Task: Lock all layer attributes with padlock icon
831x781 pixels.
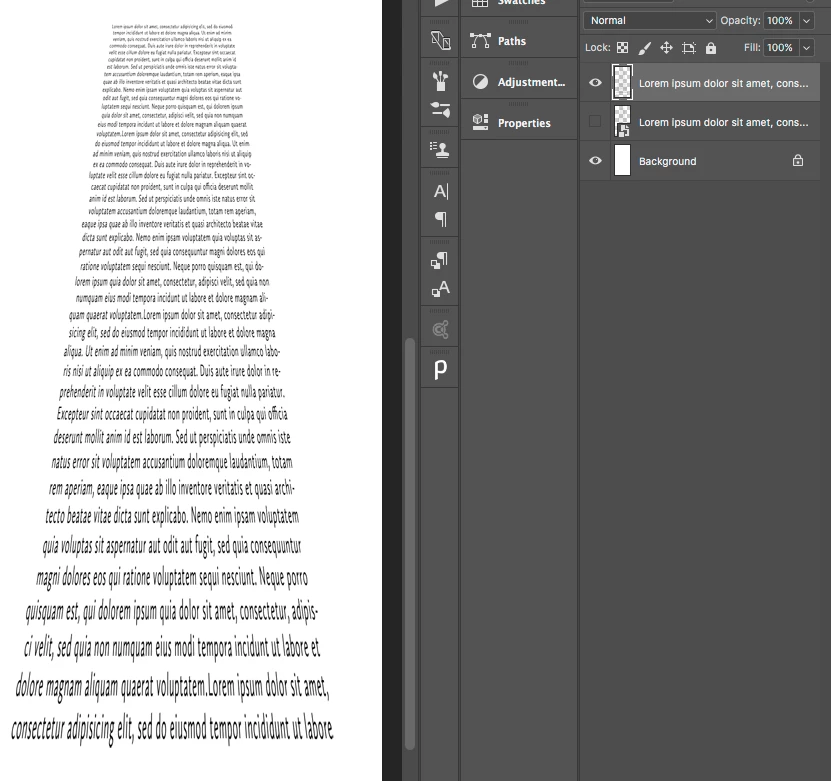Action: (x=711, y=48)
